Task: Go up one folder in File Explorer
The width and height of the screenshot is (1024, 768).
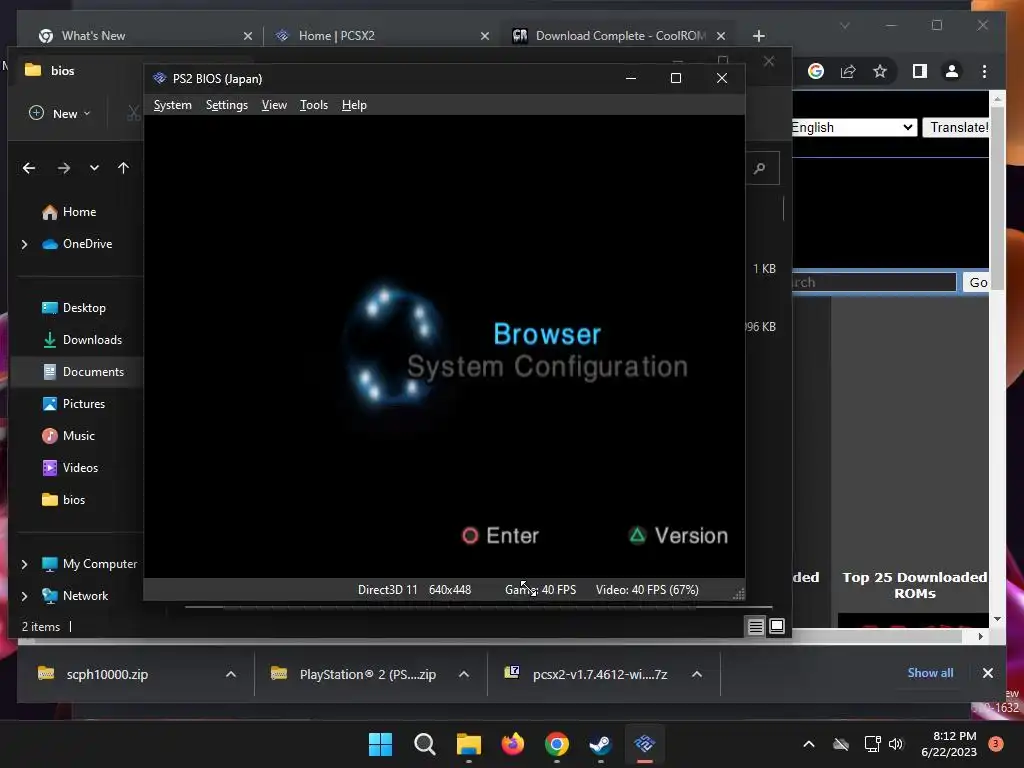Action: (x=123, y=168)
